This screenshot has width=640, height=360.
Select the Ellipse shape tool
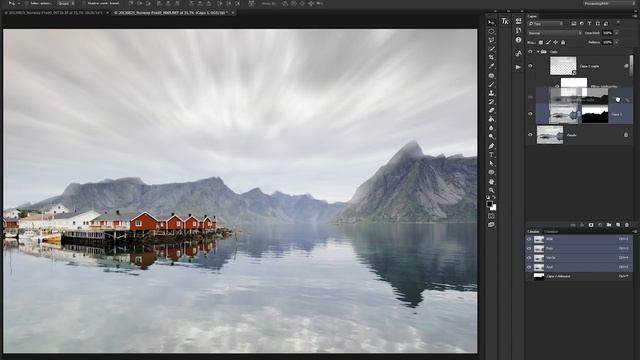tap(491, 172)
